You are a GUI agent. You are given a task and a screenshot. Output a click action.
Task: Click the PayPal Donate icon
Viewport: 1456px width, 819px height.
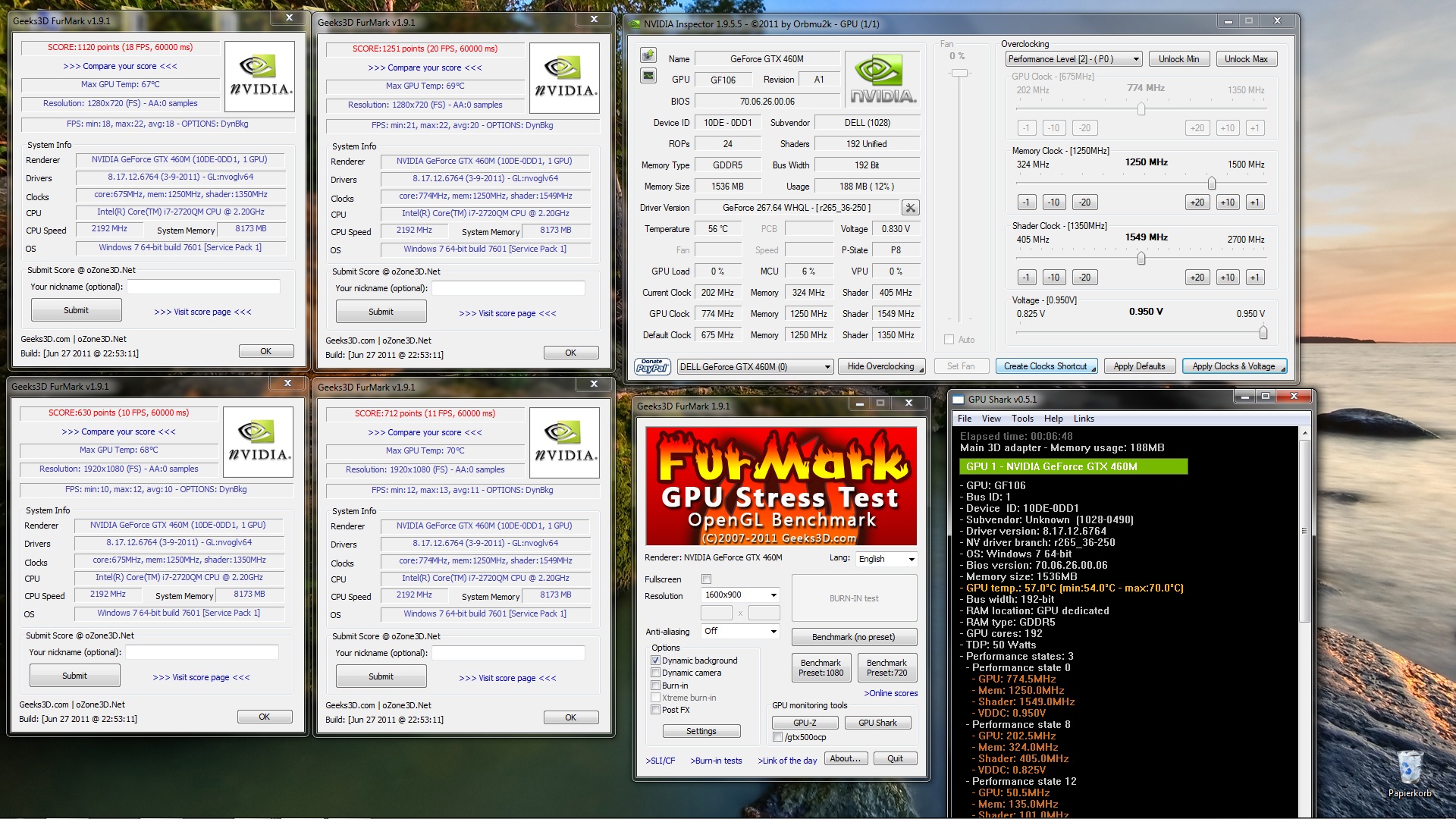[651, 366]
